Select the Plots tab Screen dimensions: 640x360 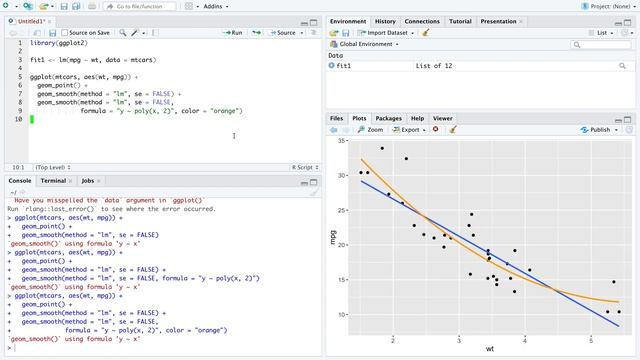click(x=359, y=118)
